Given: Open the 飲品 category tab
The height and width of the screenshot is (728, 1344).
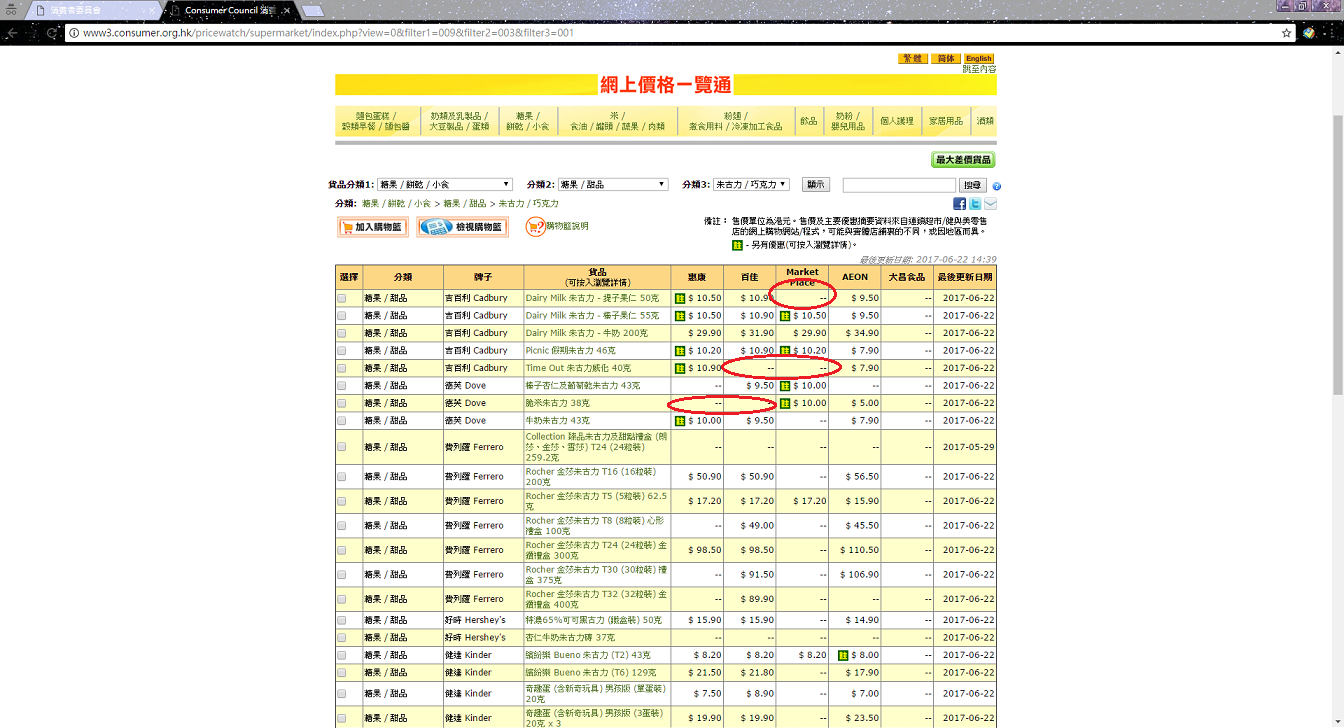Looking at the screenshot, I should (x=808, y=121).
